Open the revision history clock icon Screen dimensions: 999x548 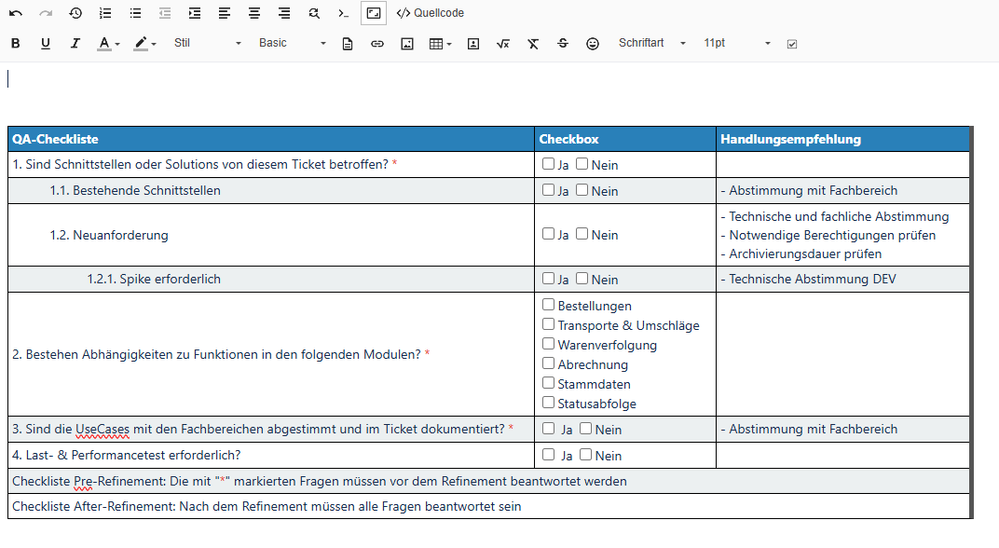[76, 13]
